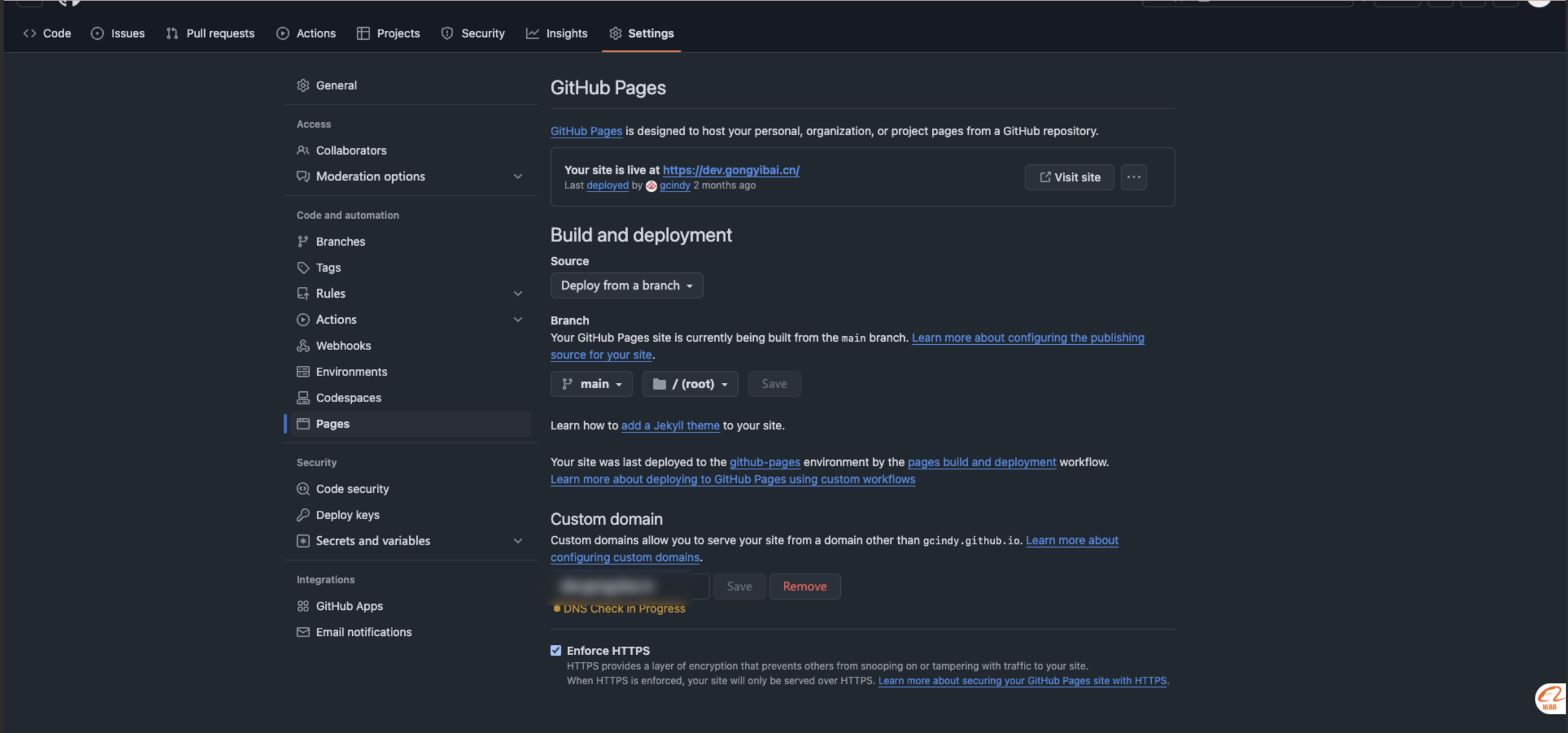Expand the sidebar Actions chevron

[x=518, y=319]
